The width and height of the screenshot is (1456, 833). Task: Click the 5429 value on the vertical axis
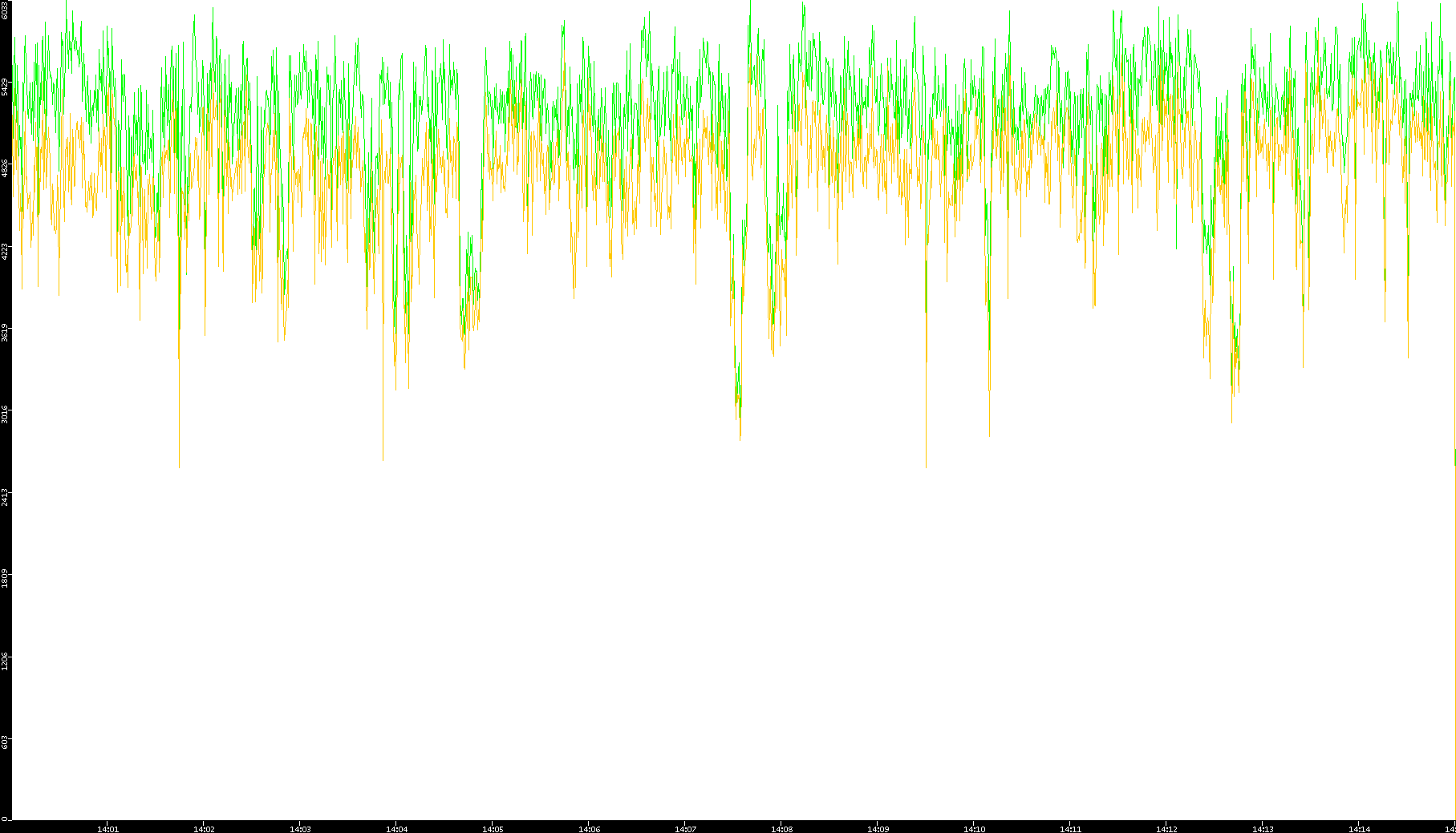tap(6, 87)
